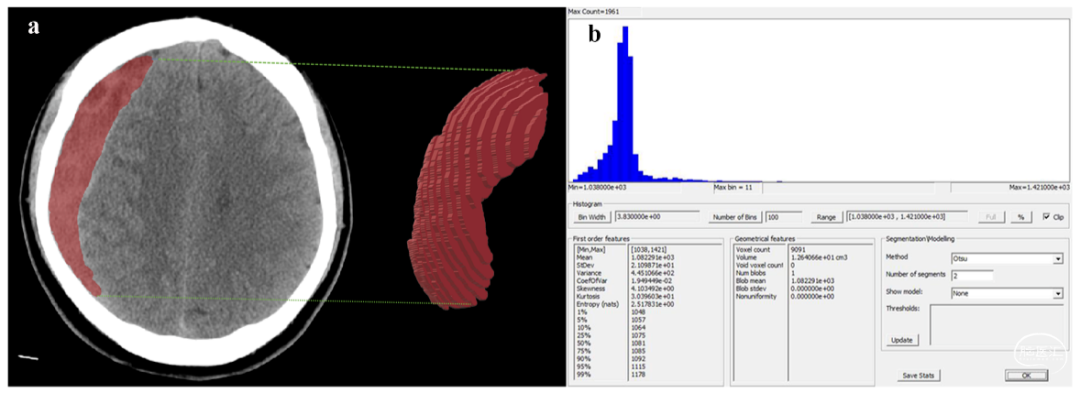Image resolution: width=1080 pixels, height=393 pixels.
Task: Select the Volume value 1.264066e+01 cm3
Action: click(820, 257)
